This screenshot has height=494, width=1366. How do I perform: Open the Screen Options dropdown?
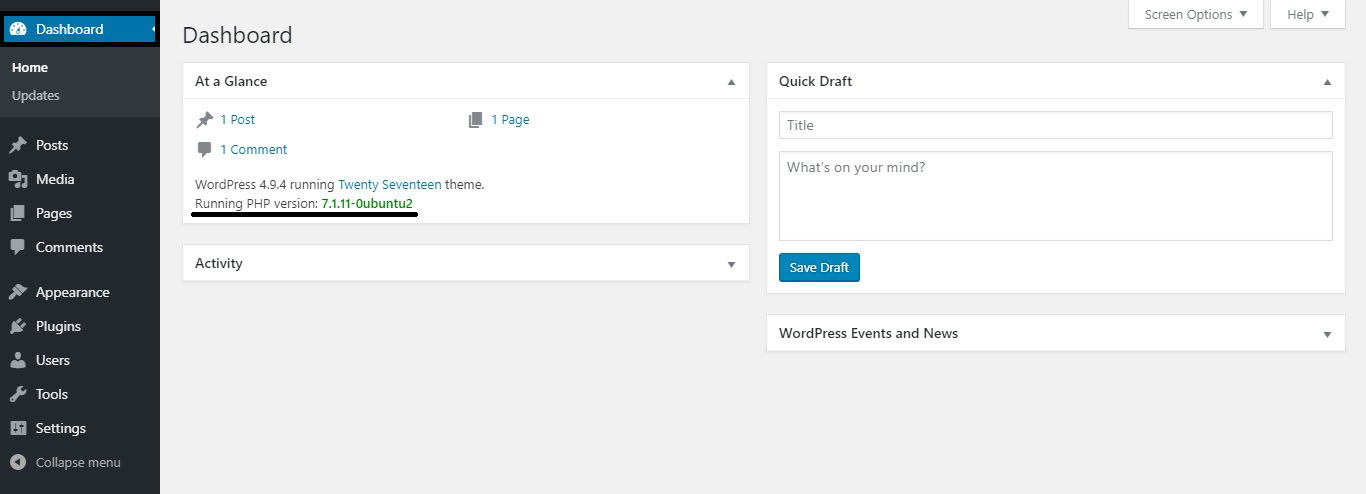coord(1196,14)
